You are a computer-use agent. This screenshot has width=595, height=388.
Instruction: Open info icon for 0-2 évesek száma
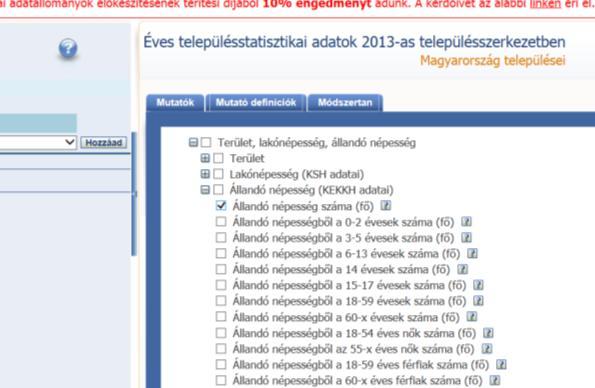coord(466,222)
